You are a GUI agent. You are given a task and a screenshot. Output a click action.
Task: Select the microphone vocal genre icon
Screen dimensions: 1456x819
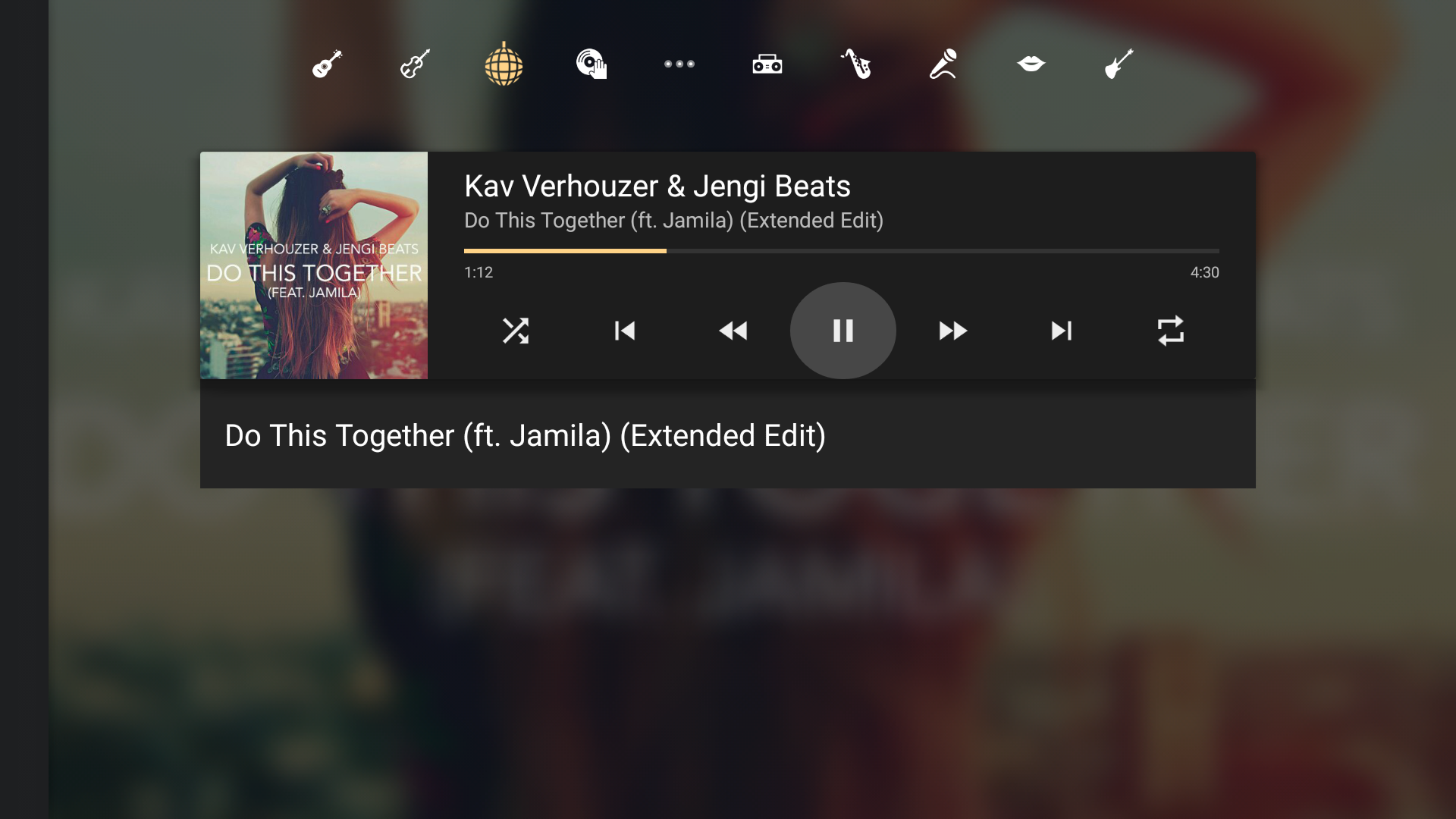(x=943, y=64)
